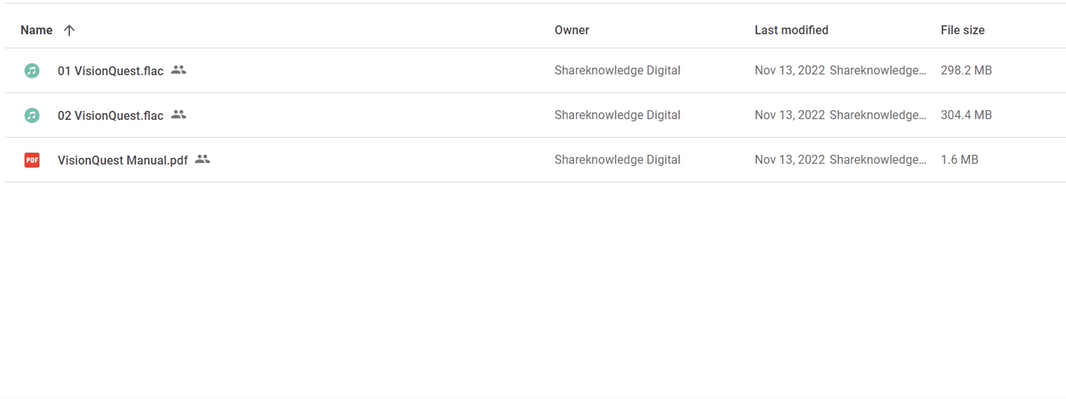1066x399 pixels.
Task: Reverse sort order with the Name arrow
Action: click(x=69, y=30)
